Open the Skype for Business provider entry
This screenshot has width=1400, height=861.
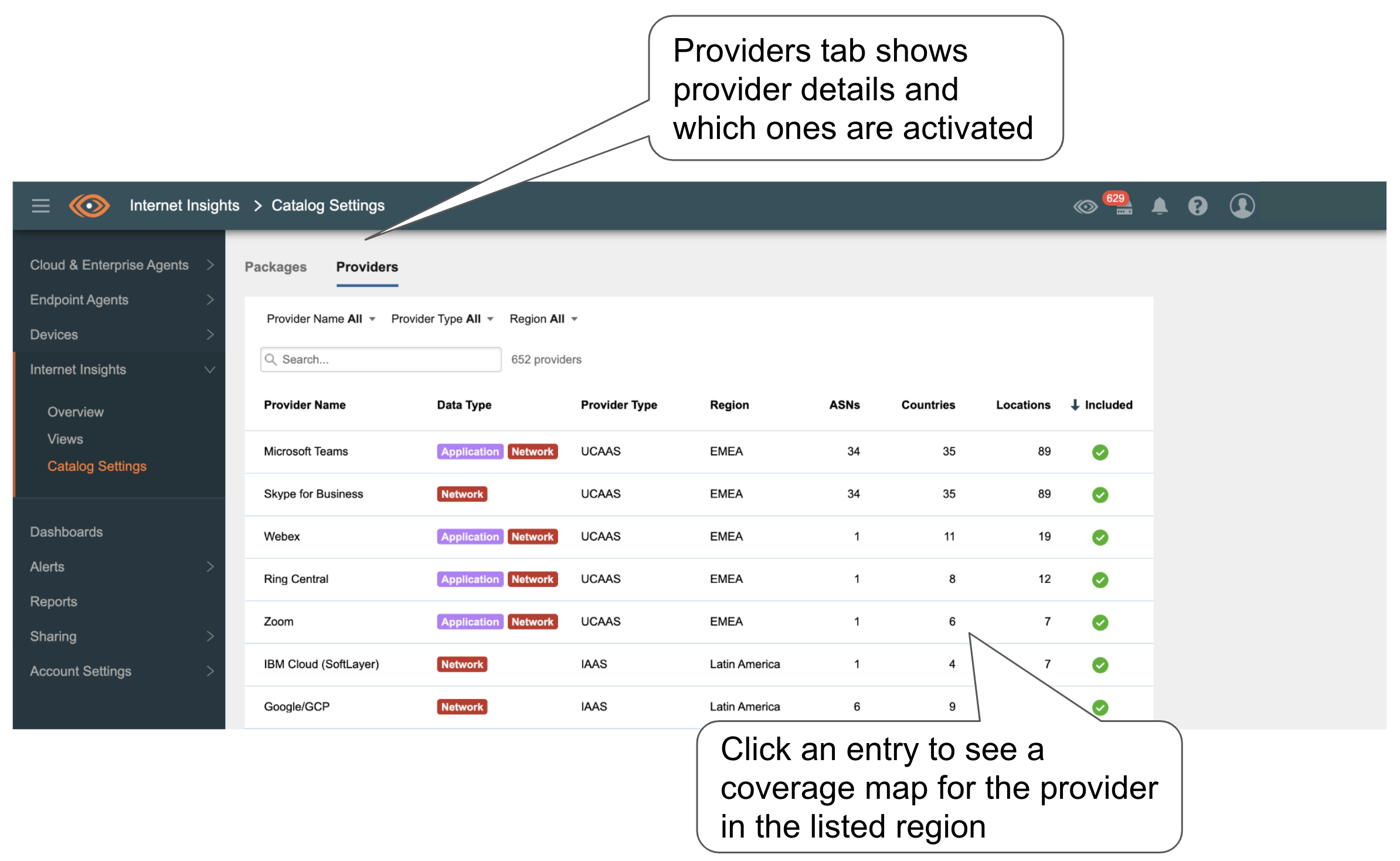698,494
